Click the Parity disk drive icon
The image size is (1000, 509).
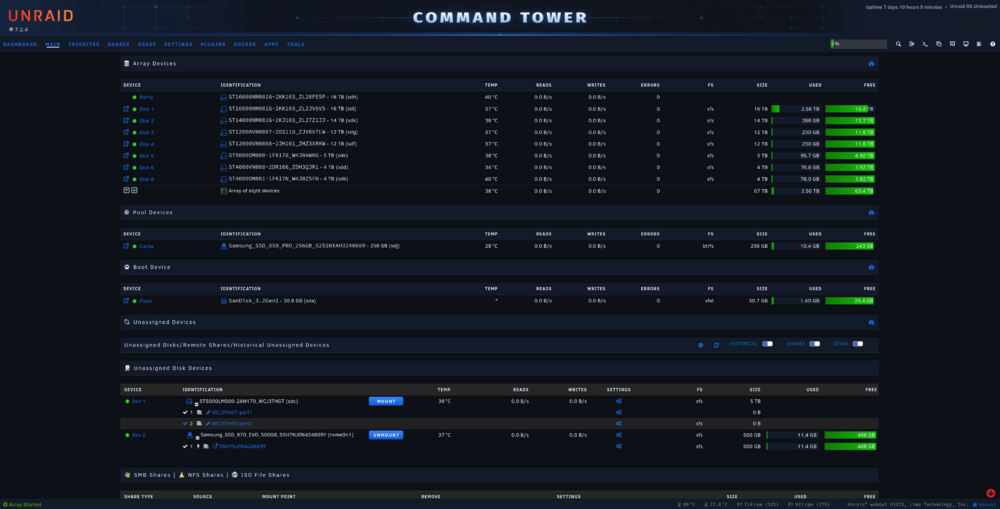[223, 98]
